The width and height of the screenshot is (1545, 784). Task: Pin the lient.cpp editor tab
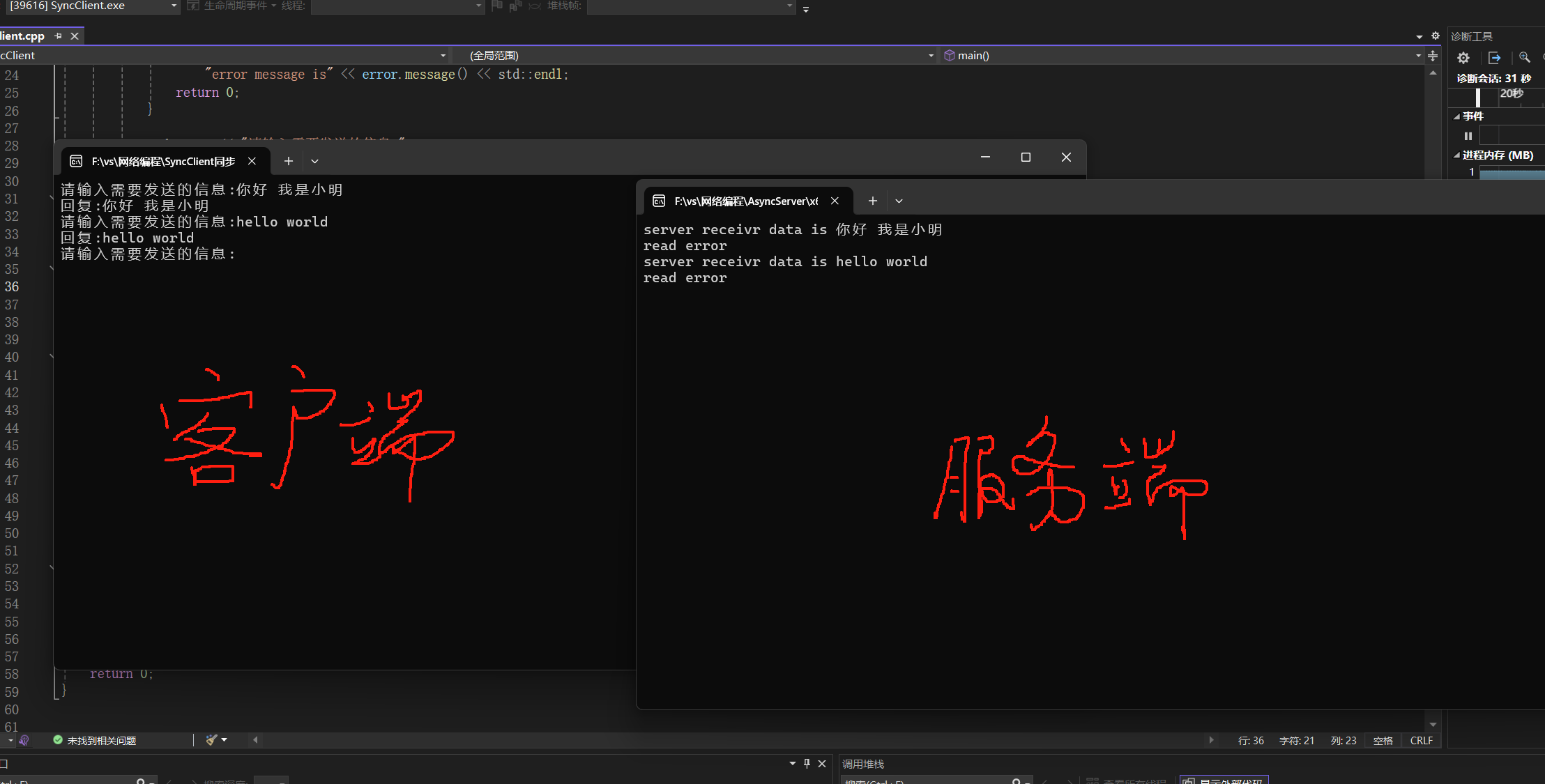(59, 36)
